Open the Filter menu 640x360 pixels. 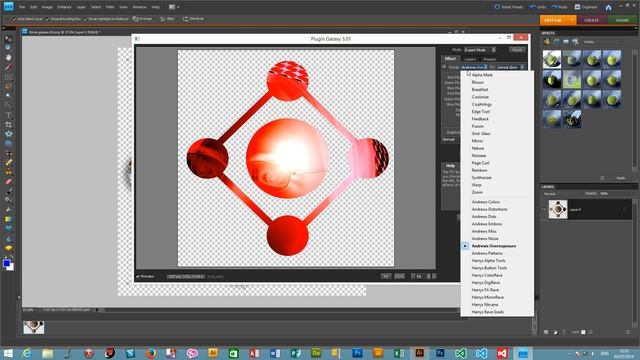[x=110, y=7]
